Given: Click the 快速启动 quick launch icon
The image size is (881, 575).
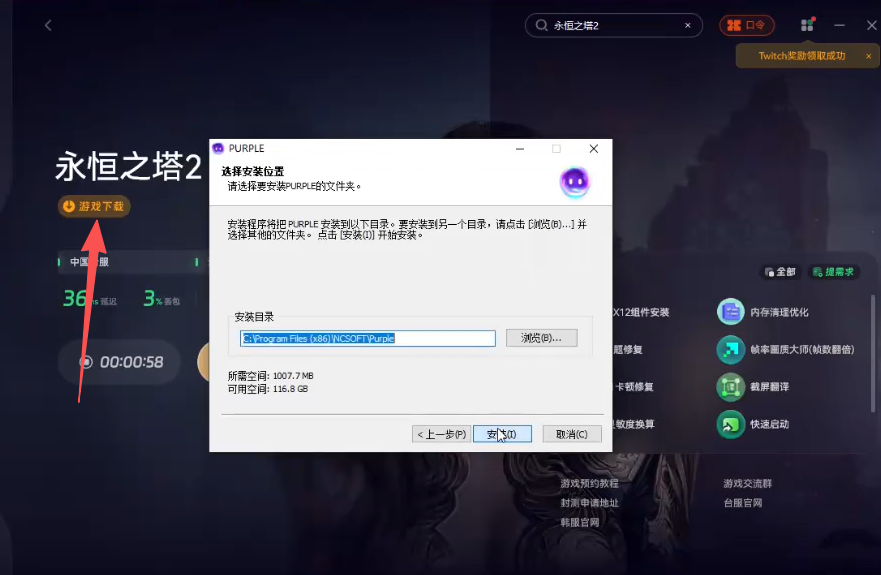Looking at the screenshot, I should coord(731,424).
